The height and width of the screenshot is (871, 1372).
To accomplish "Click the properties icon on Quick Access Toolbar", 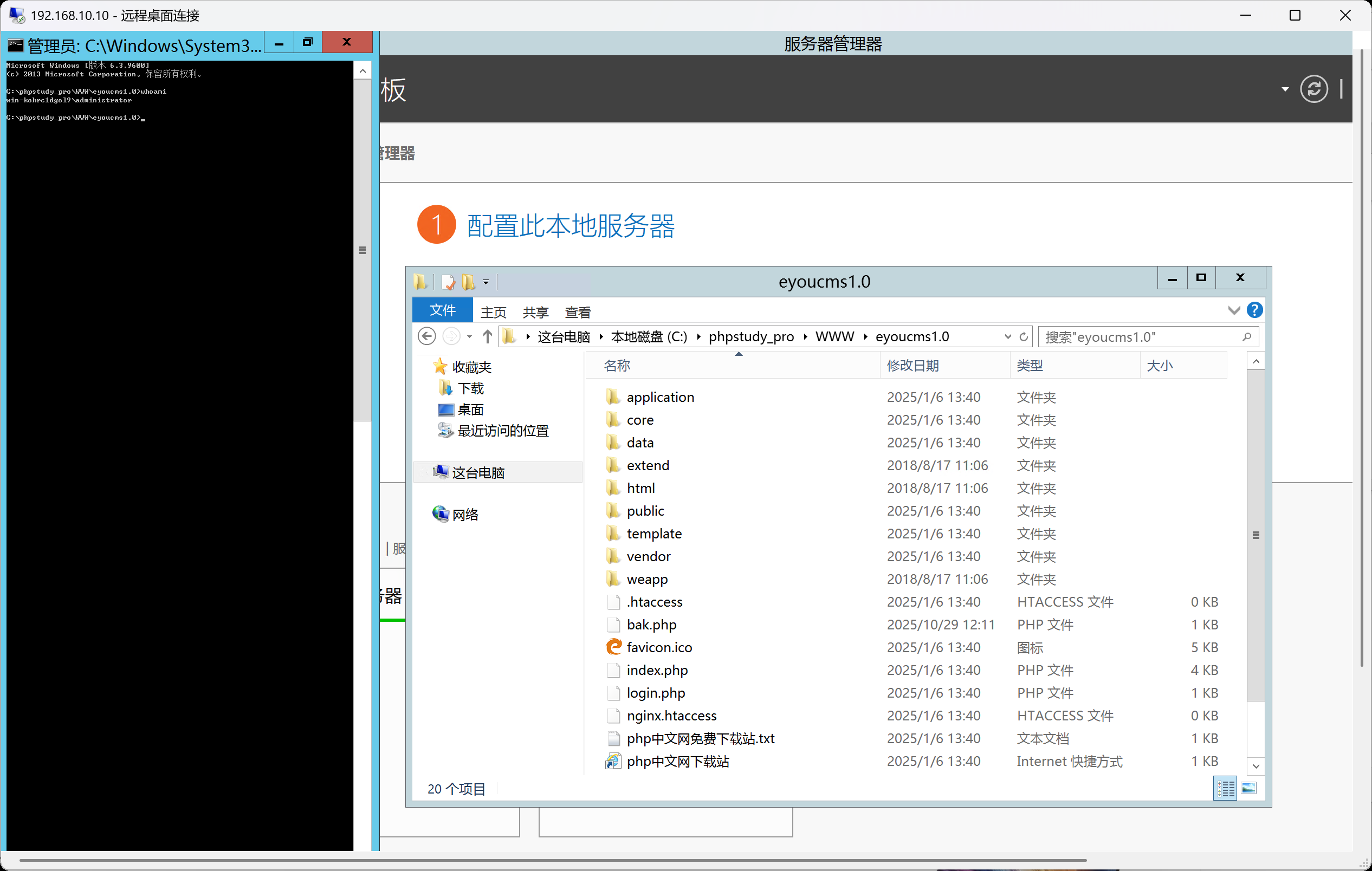I will [x=448, y=282].
